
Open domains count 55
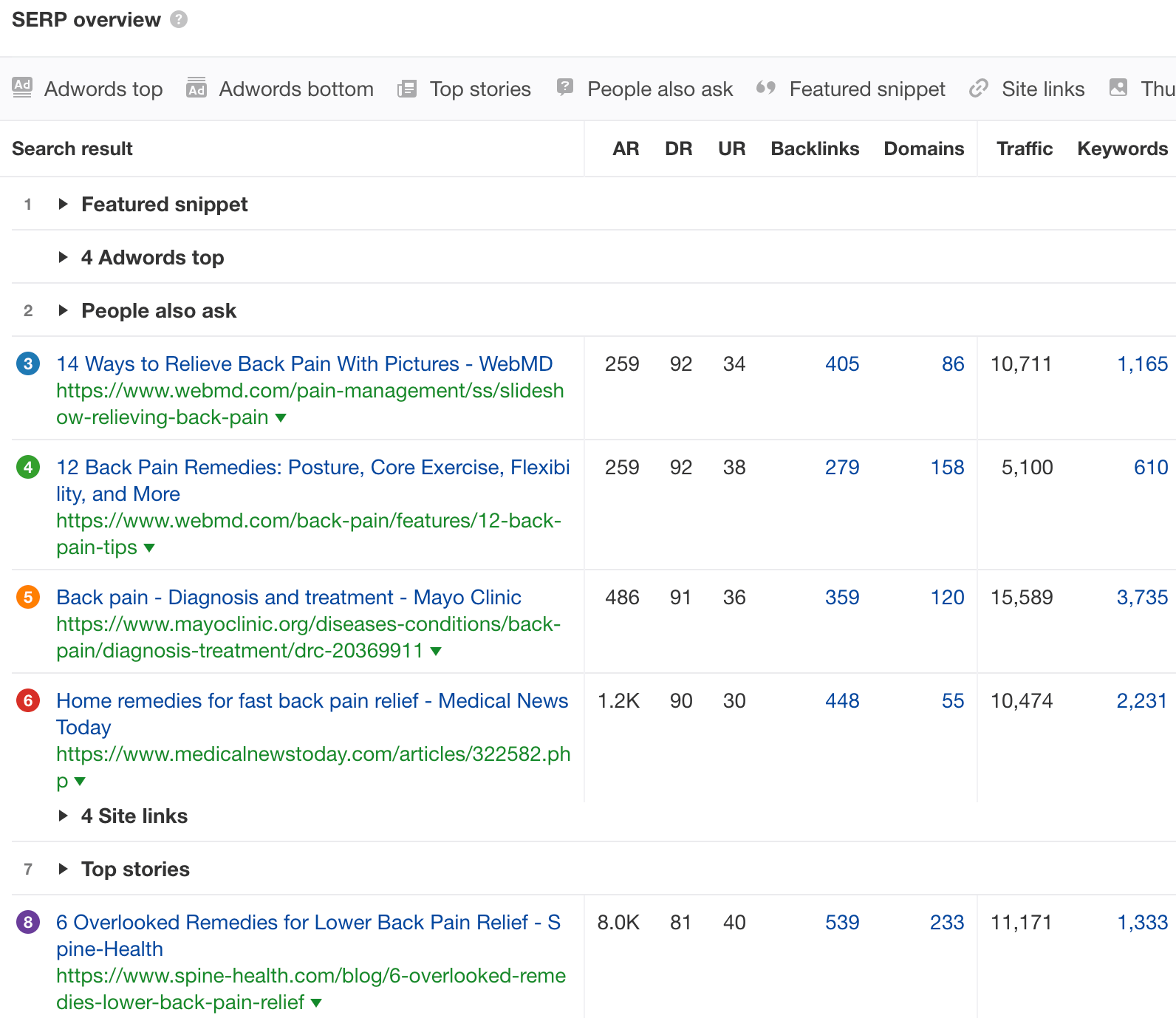[953, 700]
